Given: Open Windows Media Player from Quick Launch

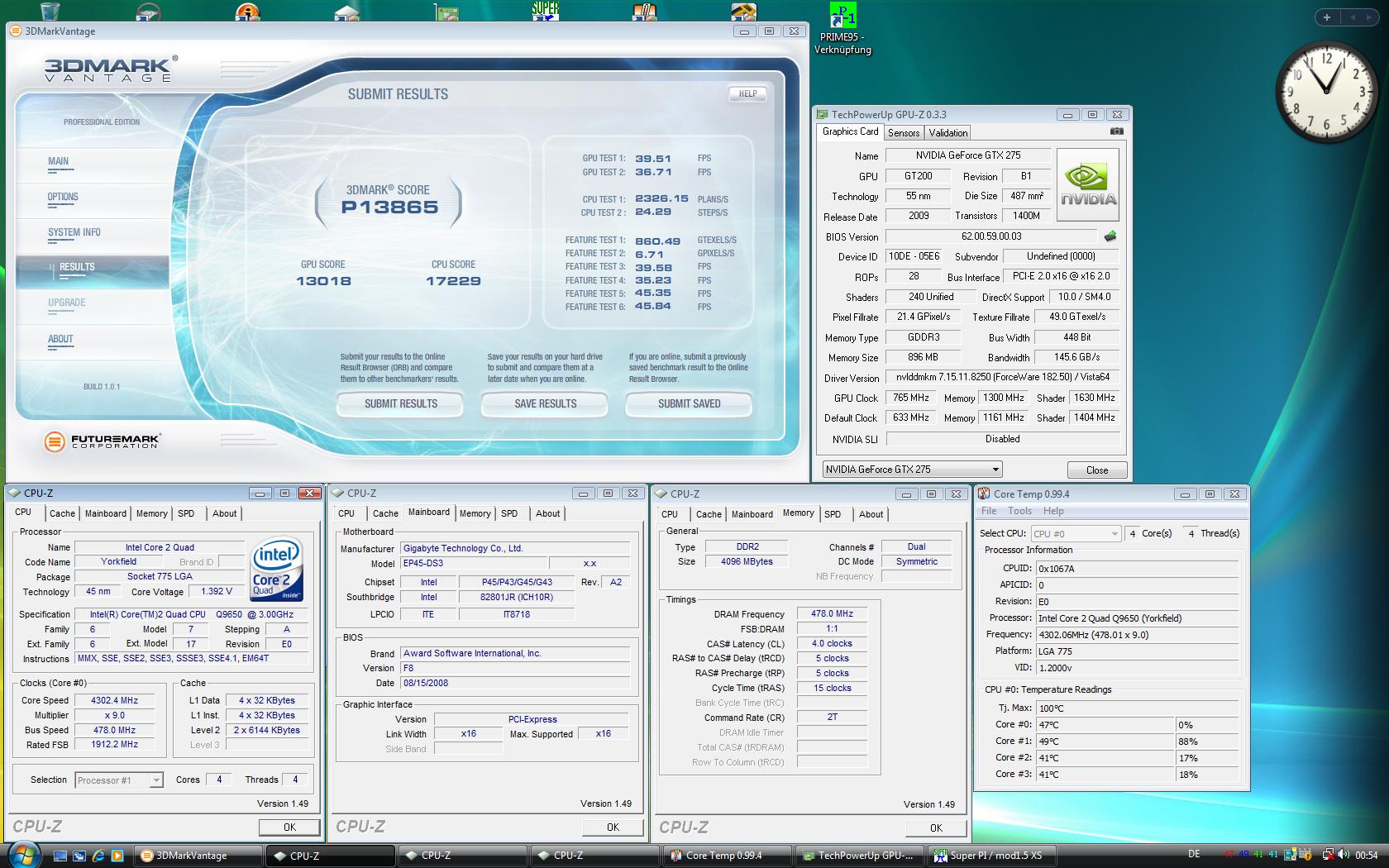Looking at the screenshot, I should pyautogui.click(x=117, y=856).
